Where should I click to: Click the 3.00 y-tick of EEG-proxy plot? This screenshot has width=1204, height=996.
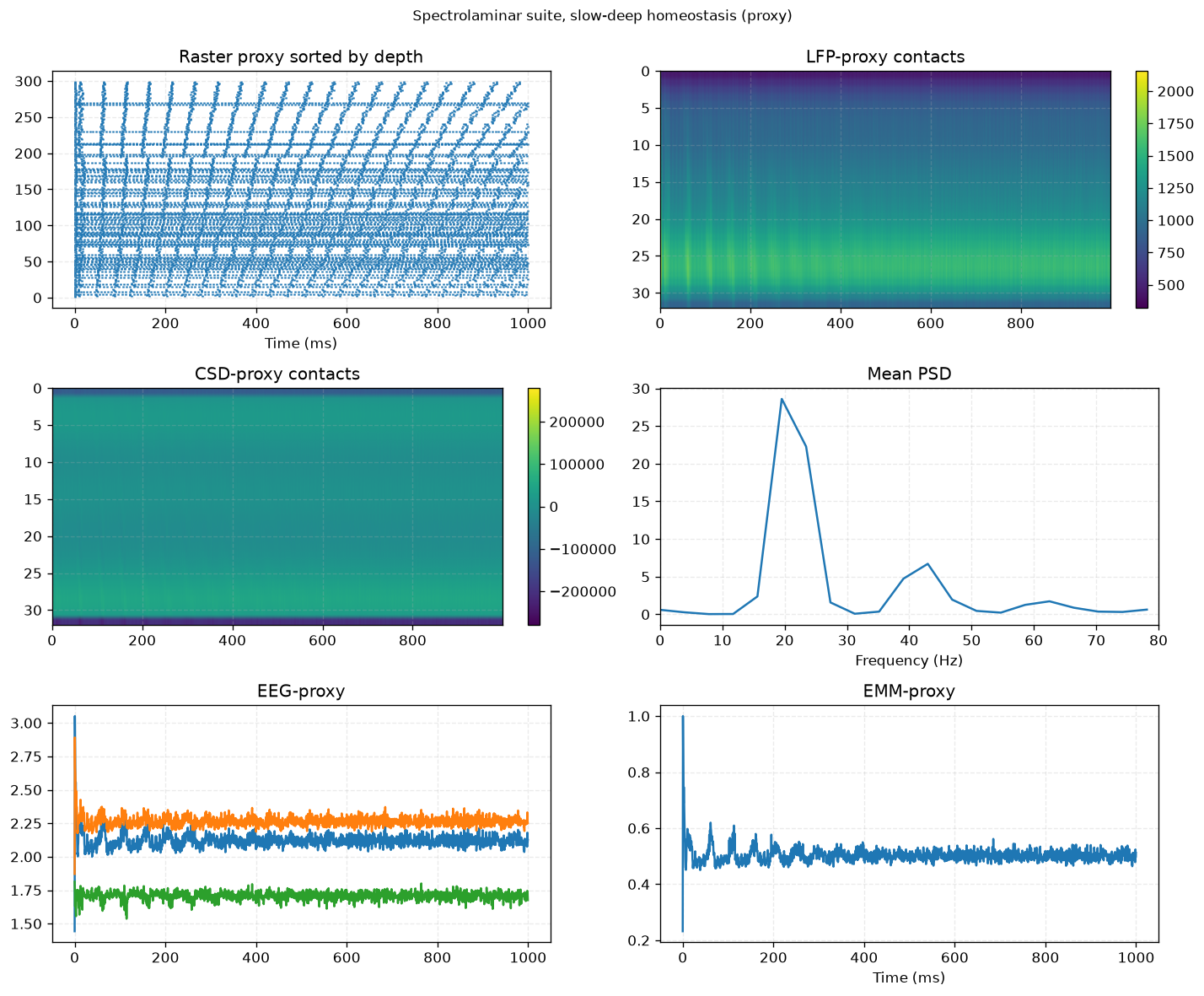[x=24, y=724]
